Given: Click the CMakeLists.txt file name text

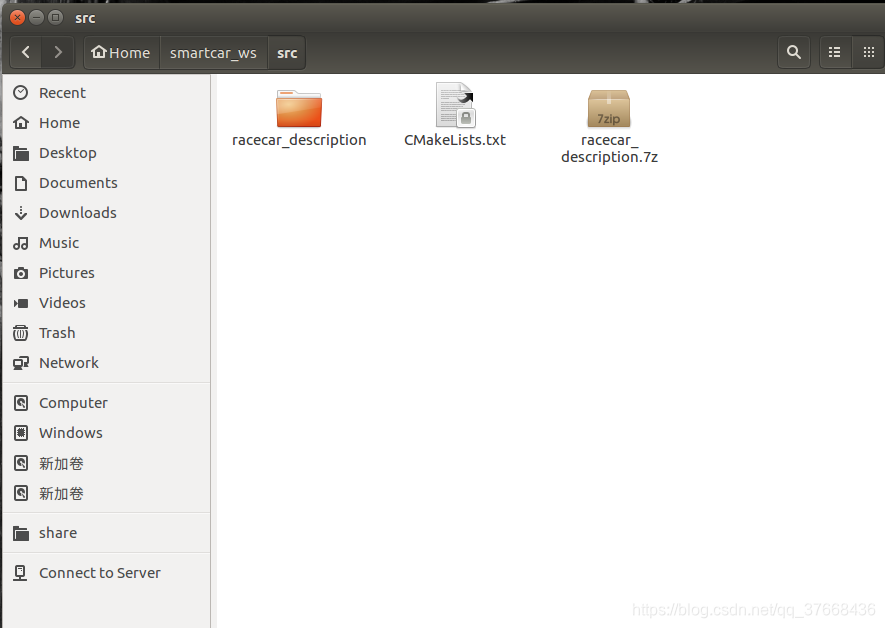Looking at the screenshot, I should [x=455, y=140].
